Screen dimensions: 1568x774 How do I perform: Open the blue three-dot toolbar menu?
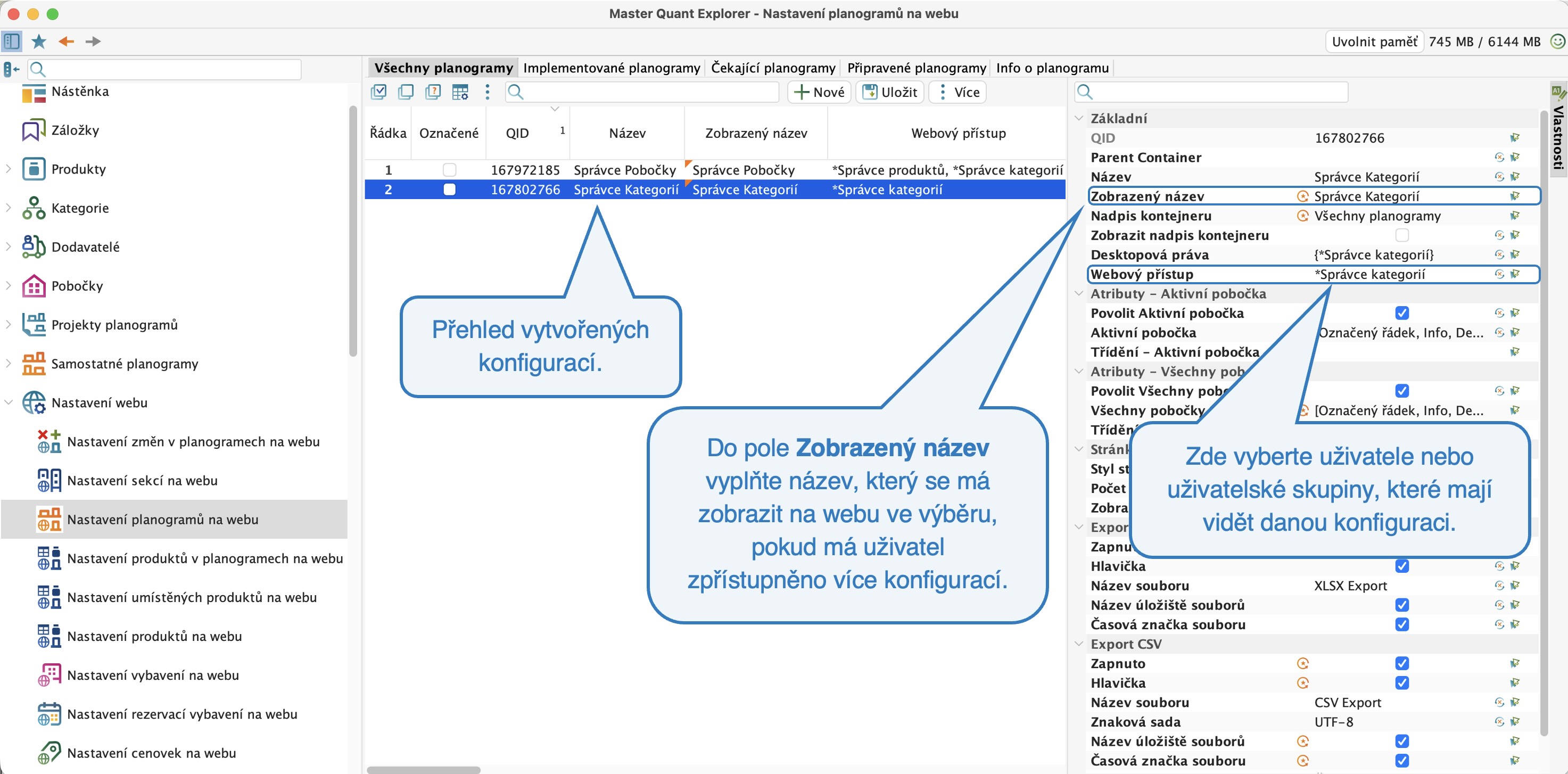coord(487,92)
